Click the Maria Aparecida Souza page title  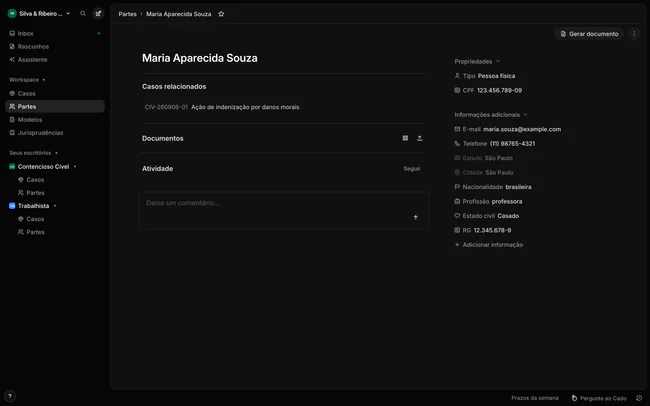click(x=200, y=58)
